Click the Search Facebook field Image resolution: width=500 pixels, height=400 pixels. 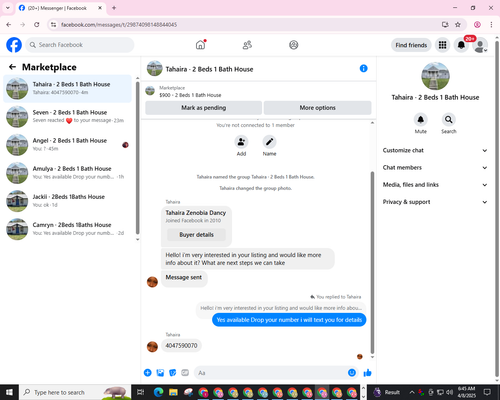point(80,45)
